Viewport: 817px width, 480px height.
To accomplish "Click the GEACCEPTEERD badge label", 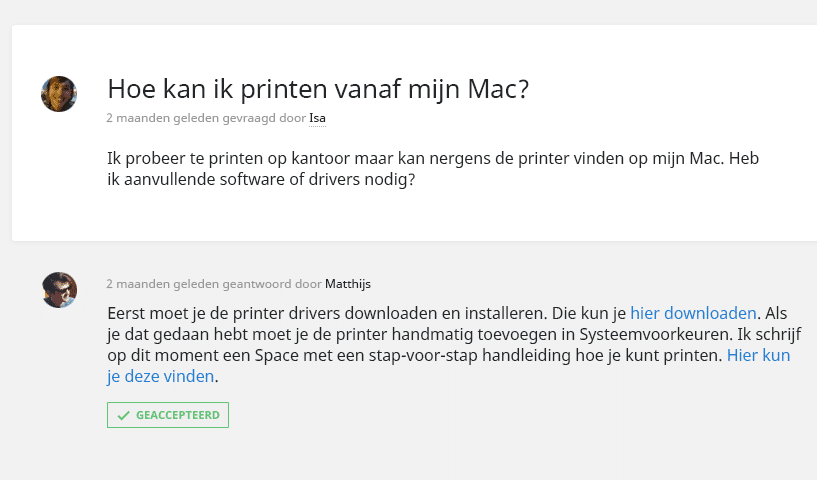I will (x=178, y=415).
